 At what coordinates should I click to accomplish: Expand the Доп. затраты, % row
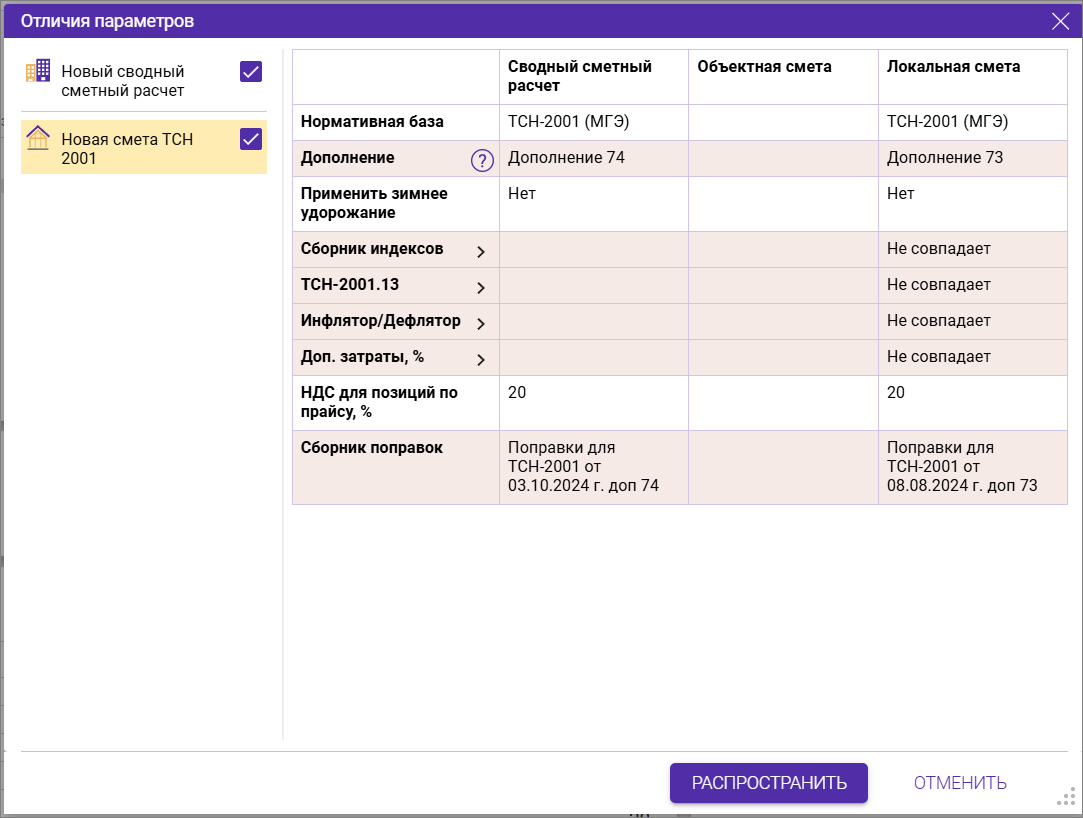tap(481, 360)
